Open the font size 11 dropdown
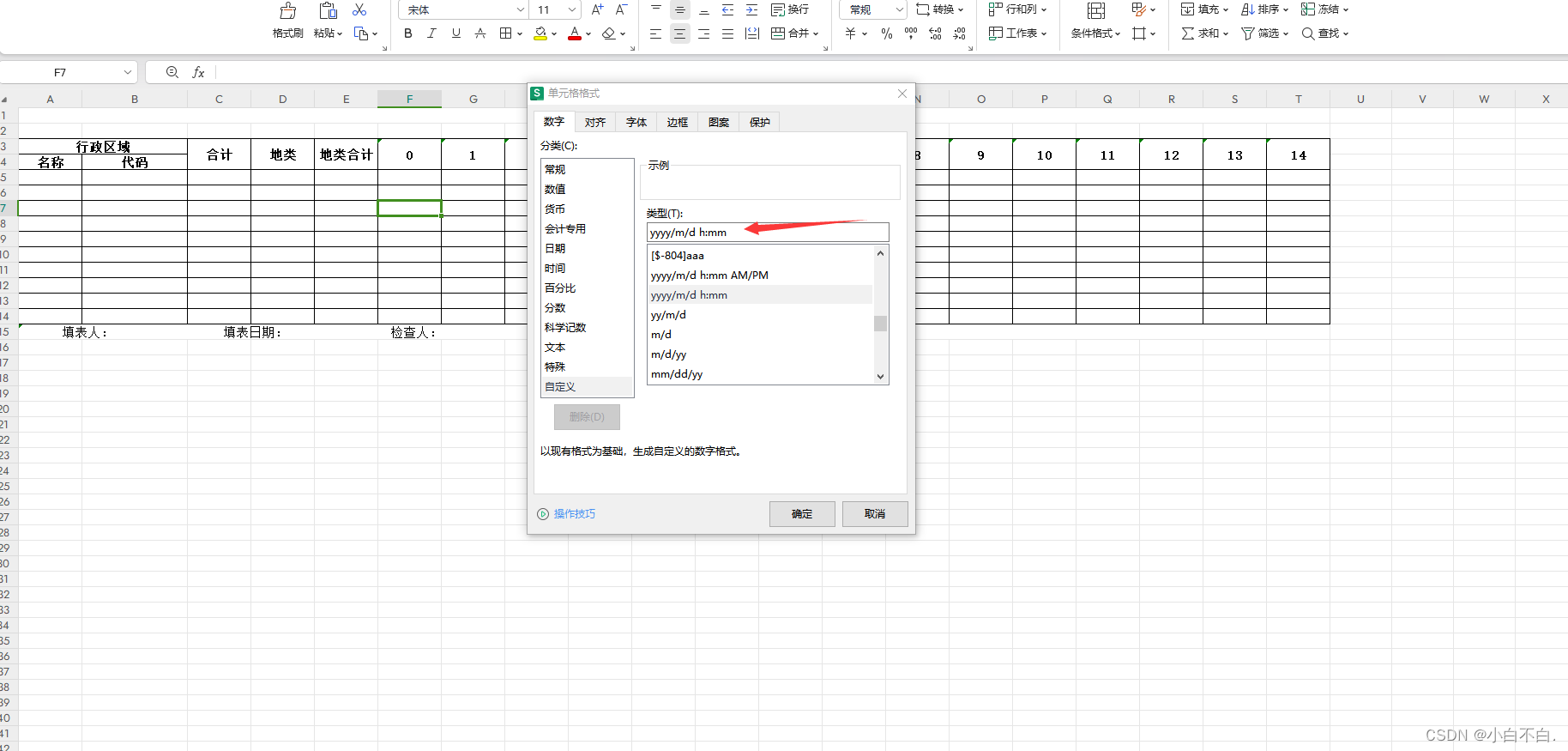 572,9
